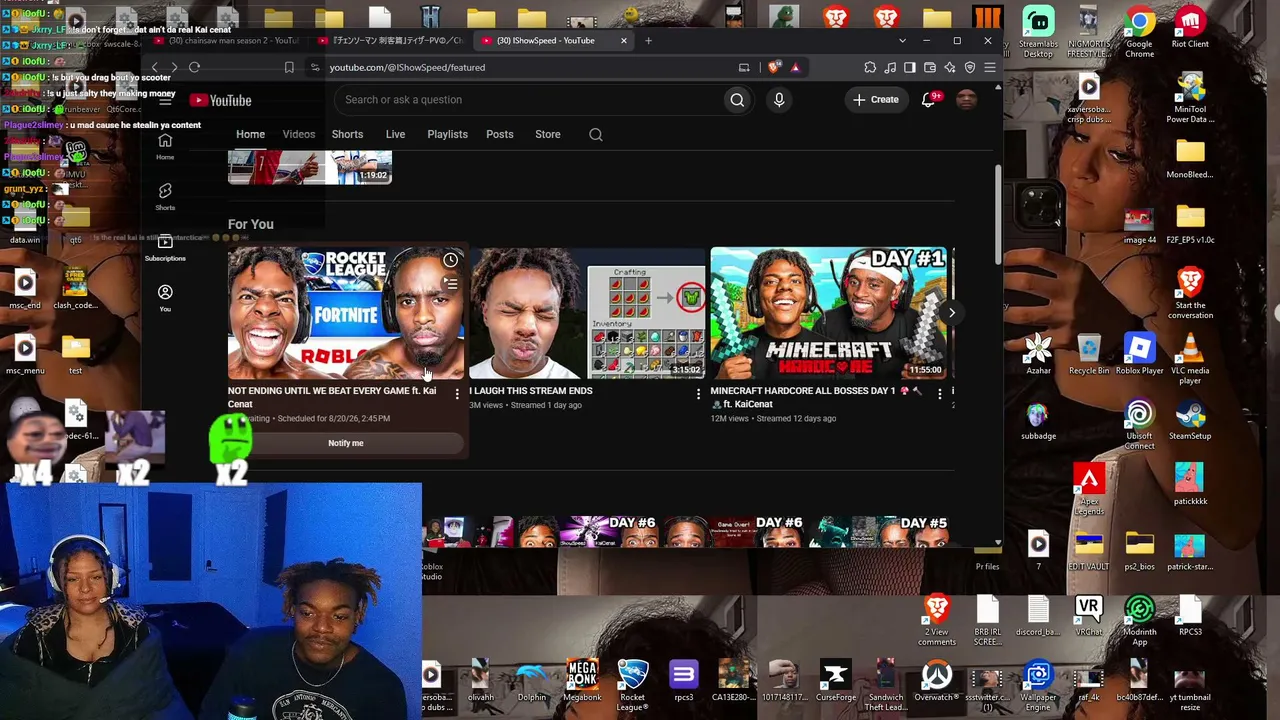The width and height of the screenshot is (1280, 720).
Task: Launch Roblox Player from the desktop
Action: 1139,355
